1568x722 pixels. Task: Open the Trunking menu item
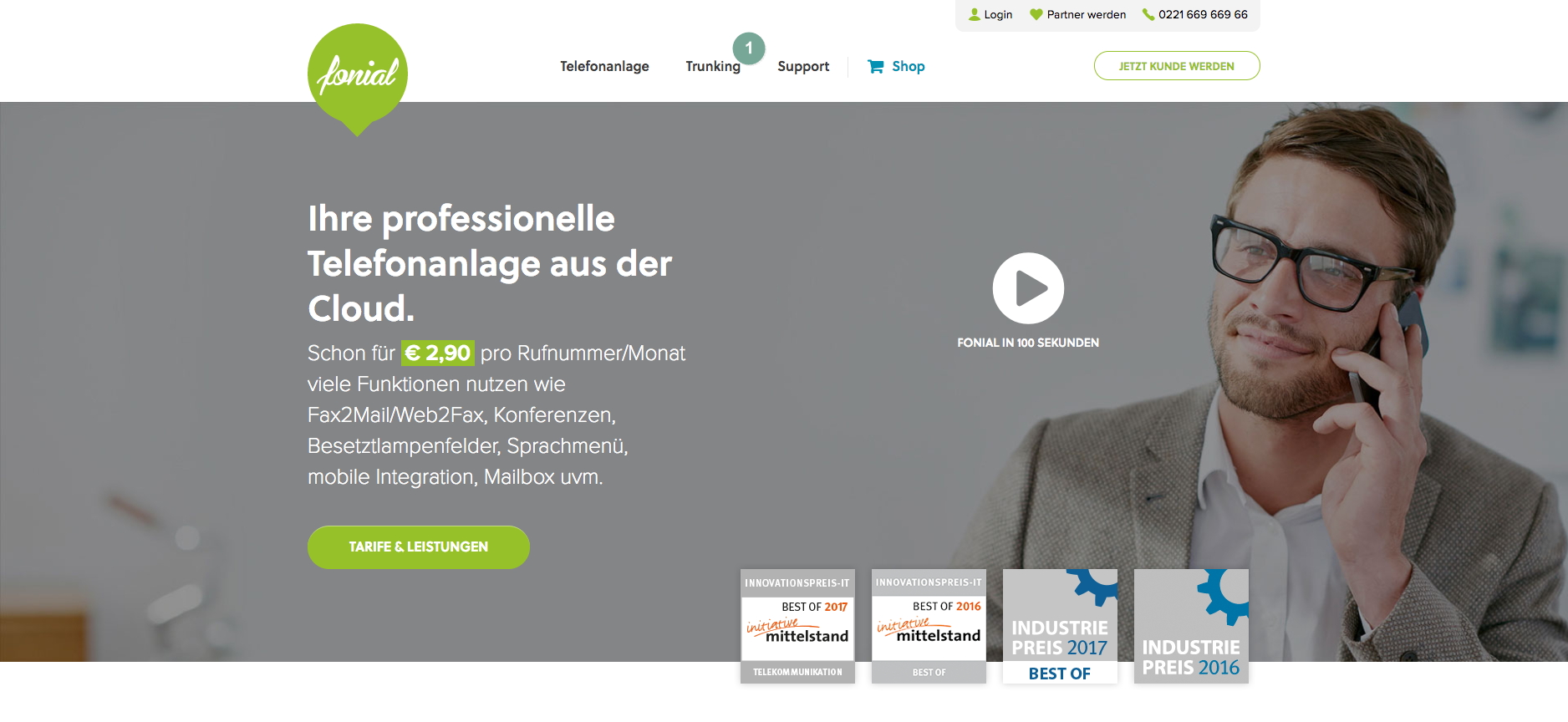(x=713, y=66)
